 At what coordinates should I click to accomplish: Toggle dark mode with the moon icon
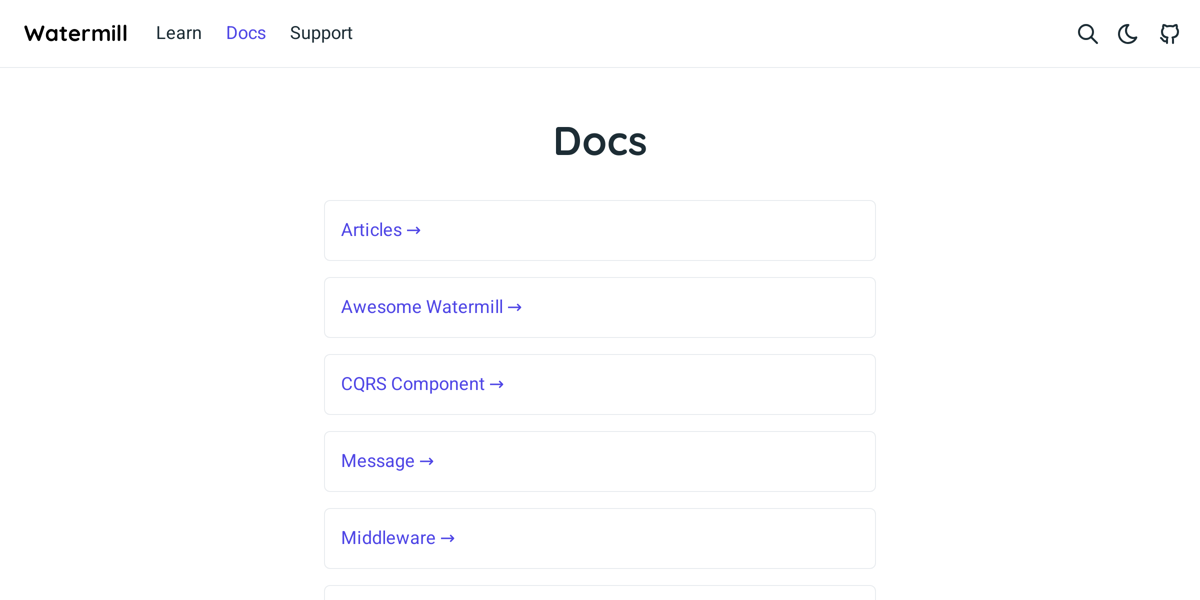(x=1127, y=33)
